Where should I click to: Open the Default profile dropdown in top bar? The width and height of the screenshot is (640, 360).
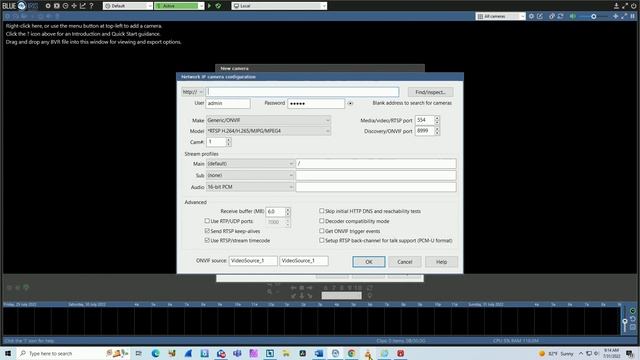[128, 6]
